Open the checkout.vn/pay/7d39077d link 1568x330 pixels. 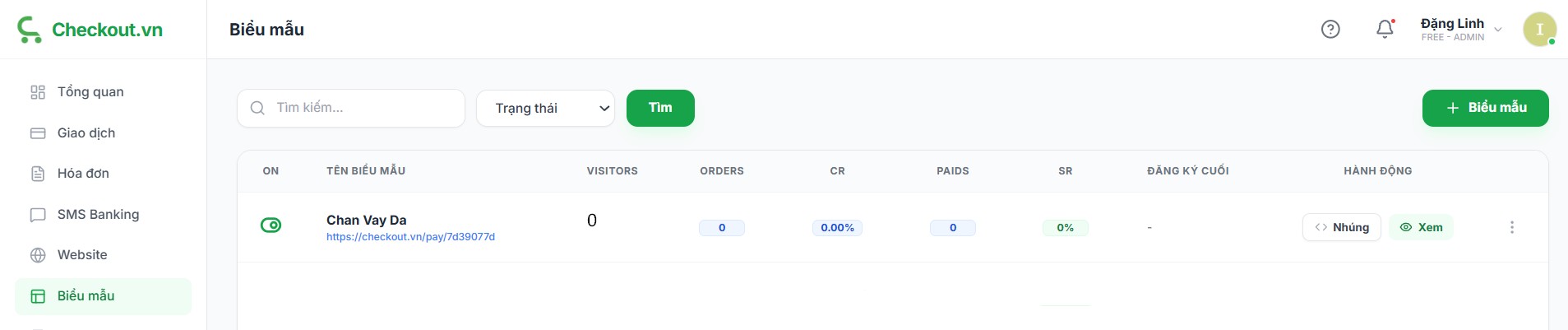[x=410, y=237]
